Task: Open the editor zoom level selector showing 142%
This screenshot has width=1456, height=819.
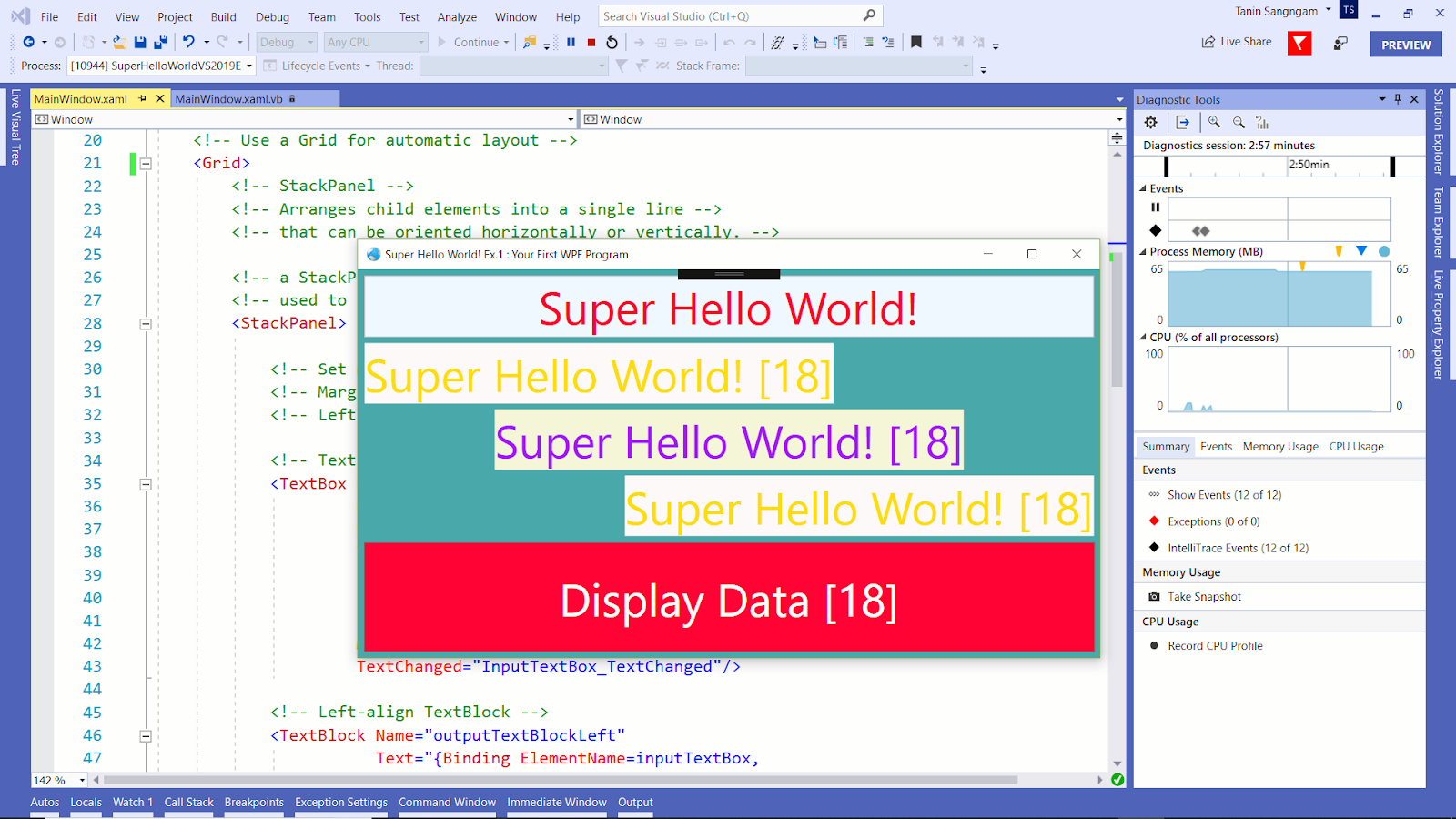Action: [56, 780]
